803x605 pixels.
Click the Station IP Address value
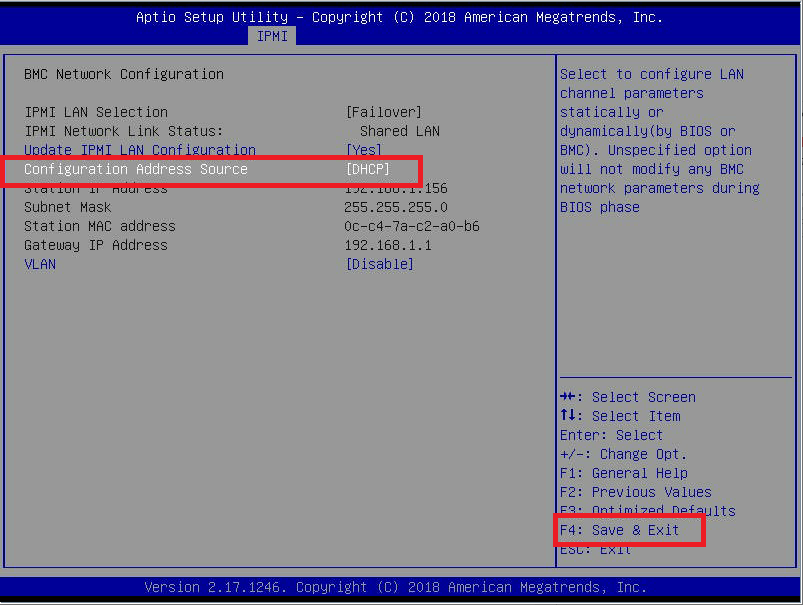pyautogui.click(x=396, y=189)
